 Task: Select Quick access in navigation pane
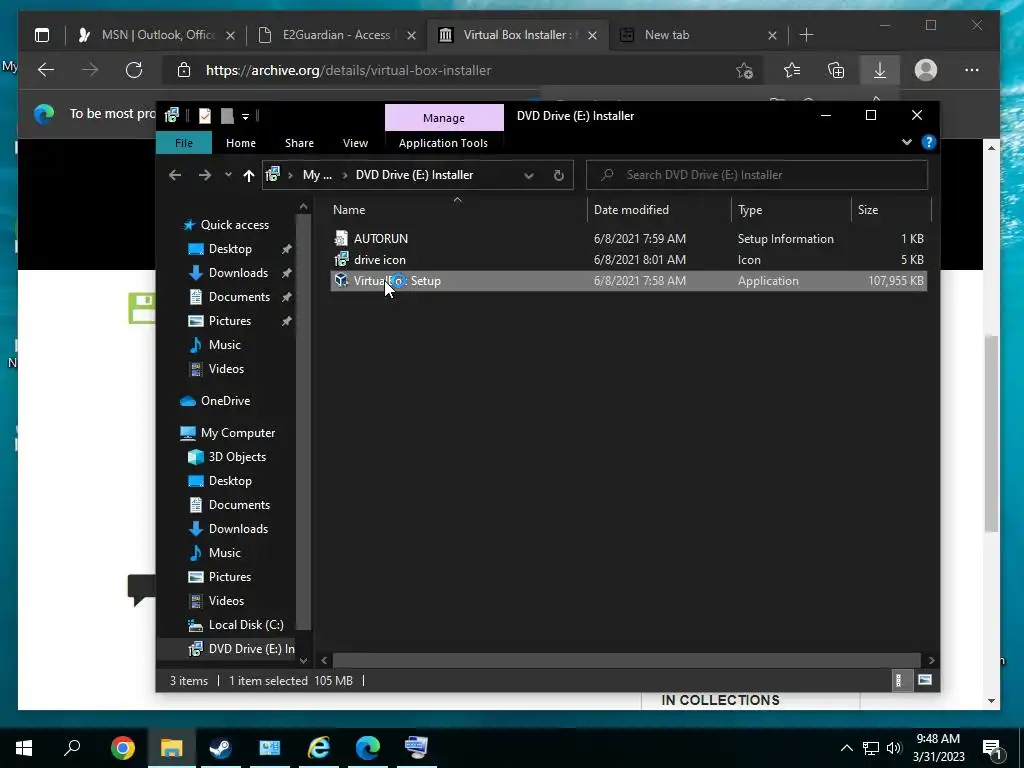tap(234, 225)
